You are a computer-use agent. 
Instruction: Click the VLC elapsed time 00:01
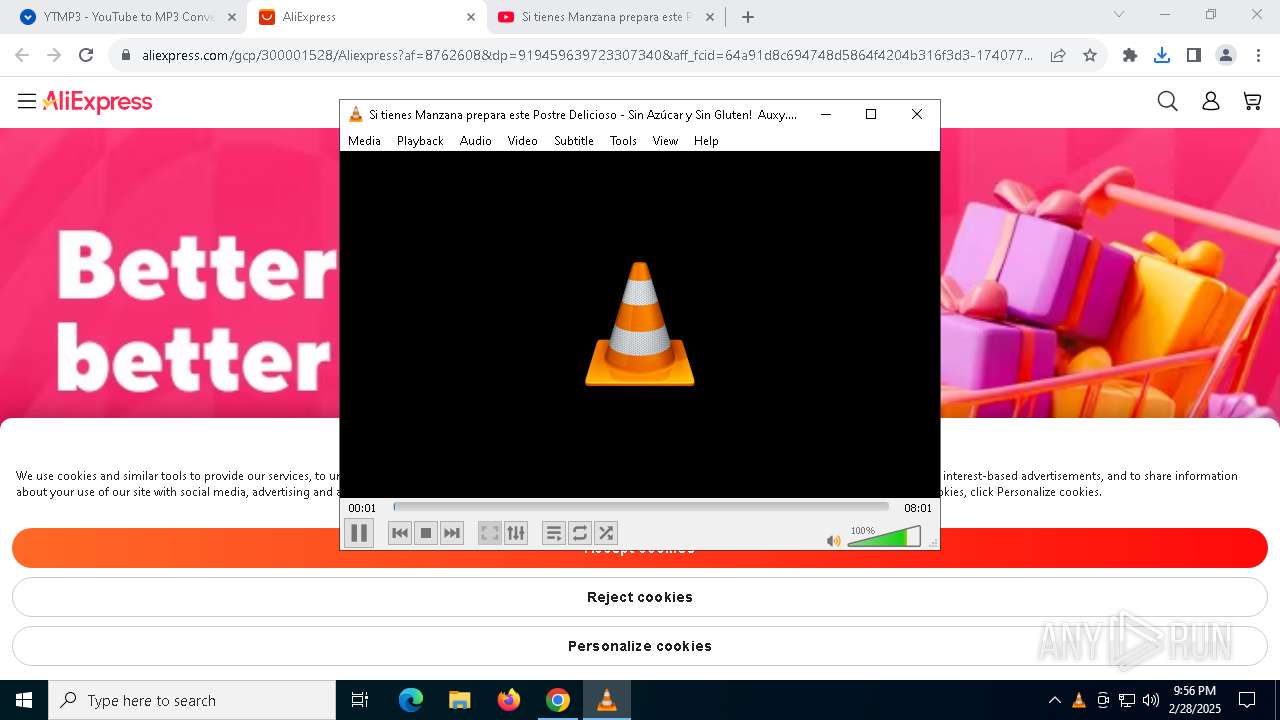362,508
